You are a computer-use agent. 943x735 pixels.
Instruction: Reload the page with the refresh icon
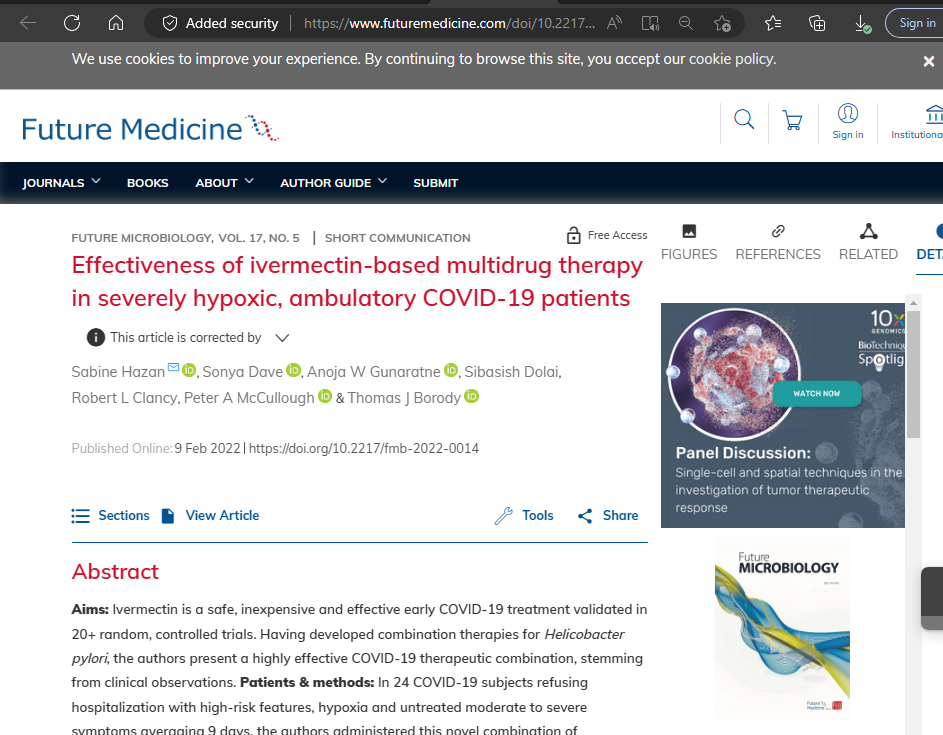72,23
